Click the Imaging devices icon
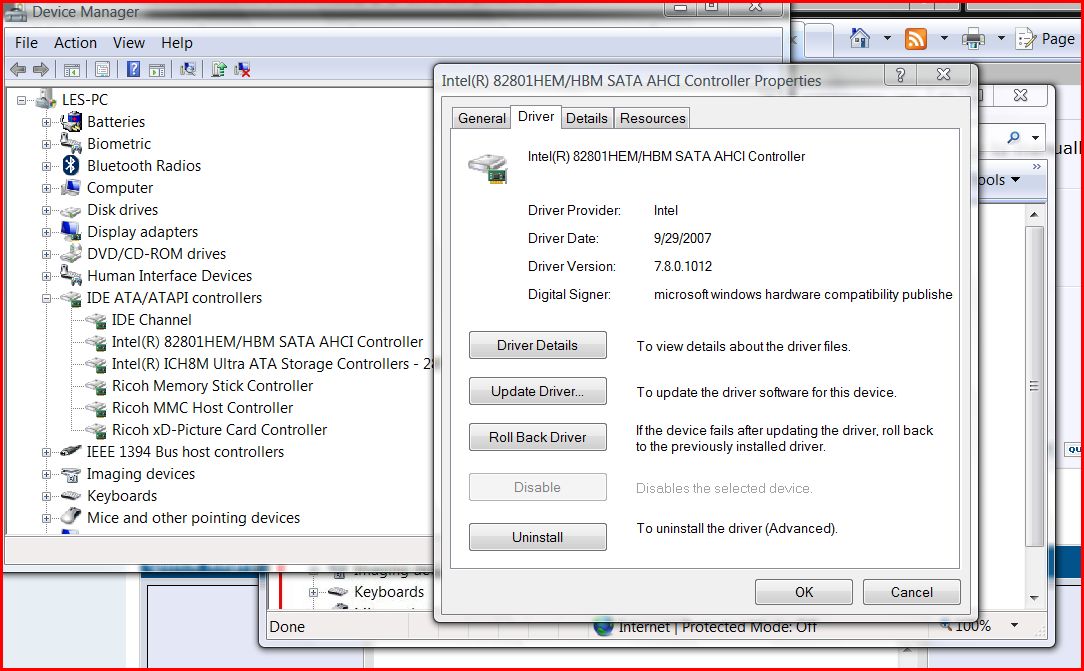 71,474
